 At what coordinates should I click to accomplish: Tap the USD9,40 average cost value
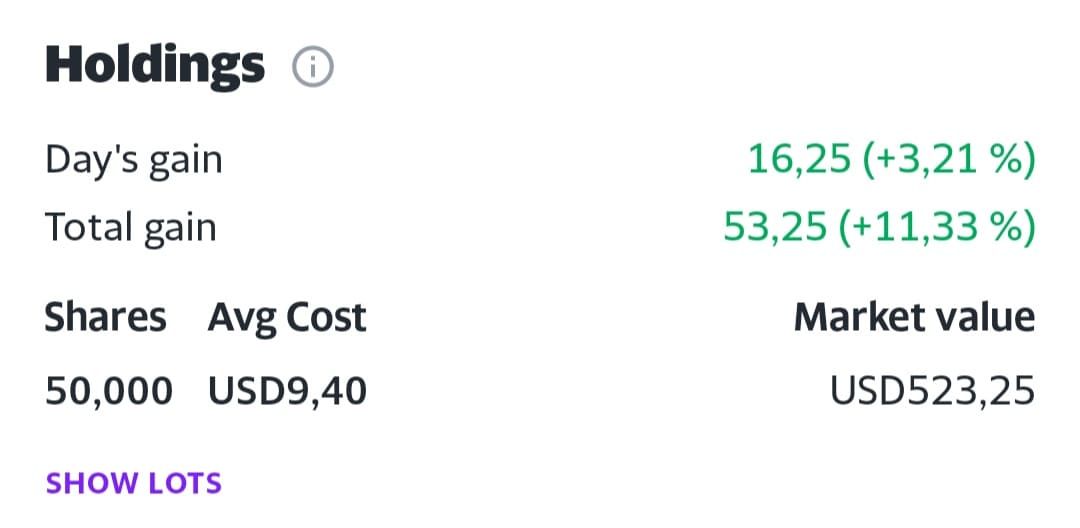(x=287, y=391)
